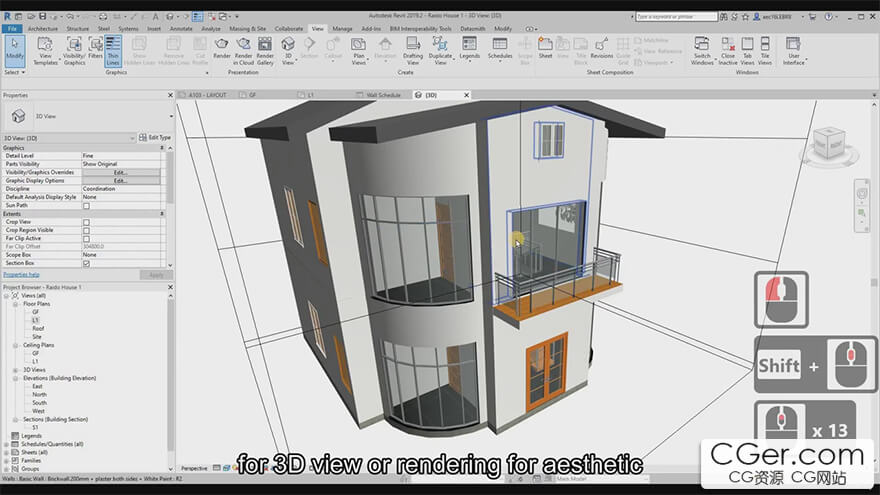Enable the Crop View checkbox
This screenshot has width=880, height=495.
(x=86, y=222)
